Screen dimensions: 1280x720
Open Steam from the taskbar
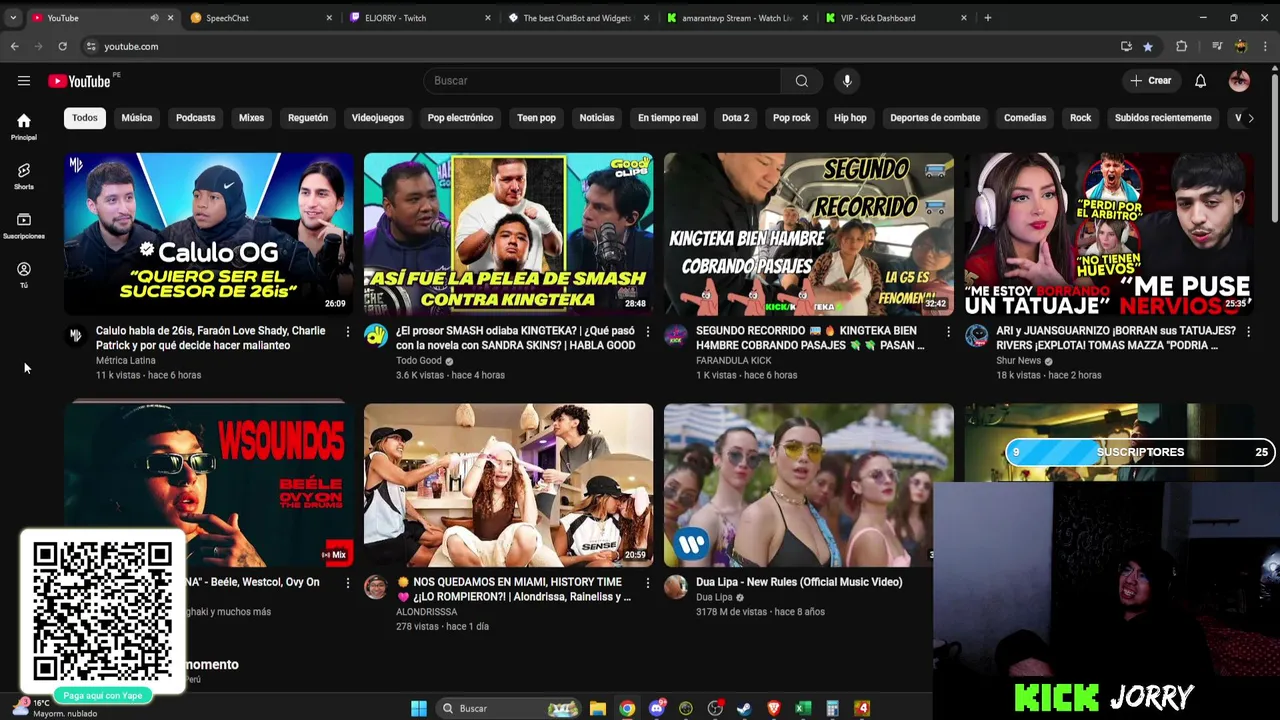(743, 708)
